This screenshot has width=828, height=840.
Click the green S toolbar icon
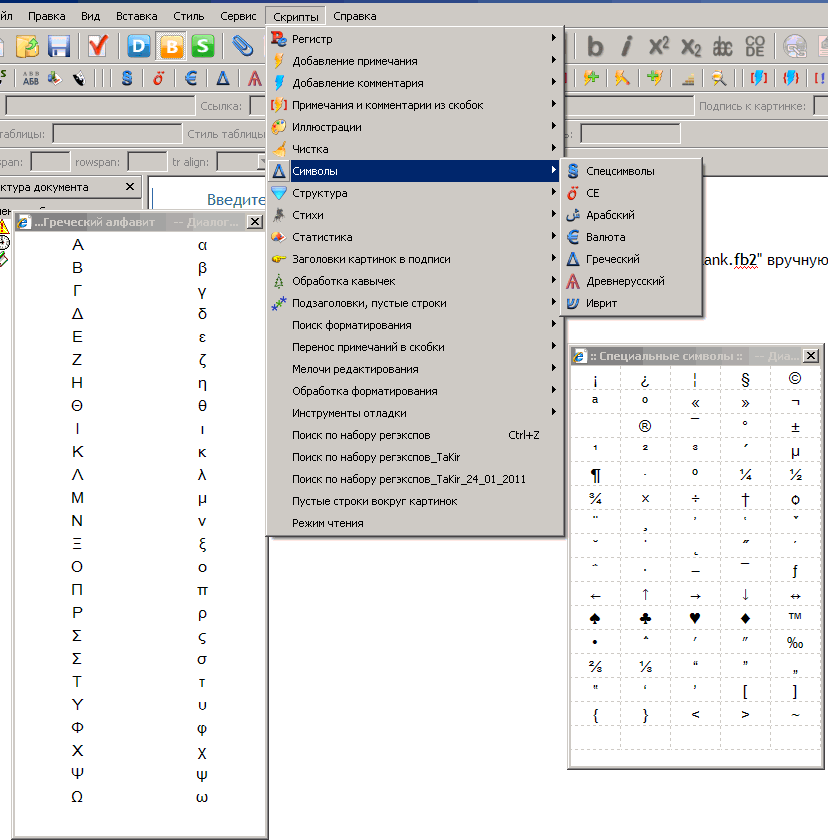204,46
